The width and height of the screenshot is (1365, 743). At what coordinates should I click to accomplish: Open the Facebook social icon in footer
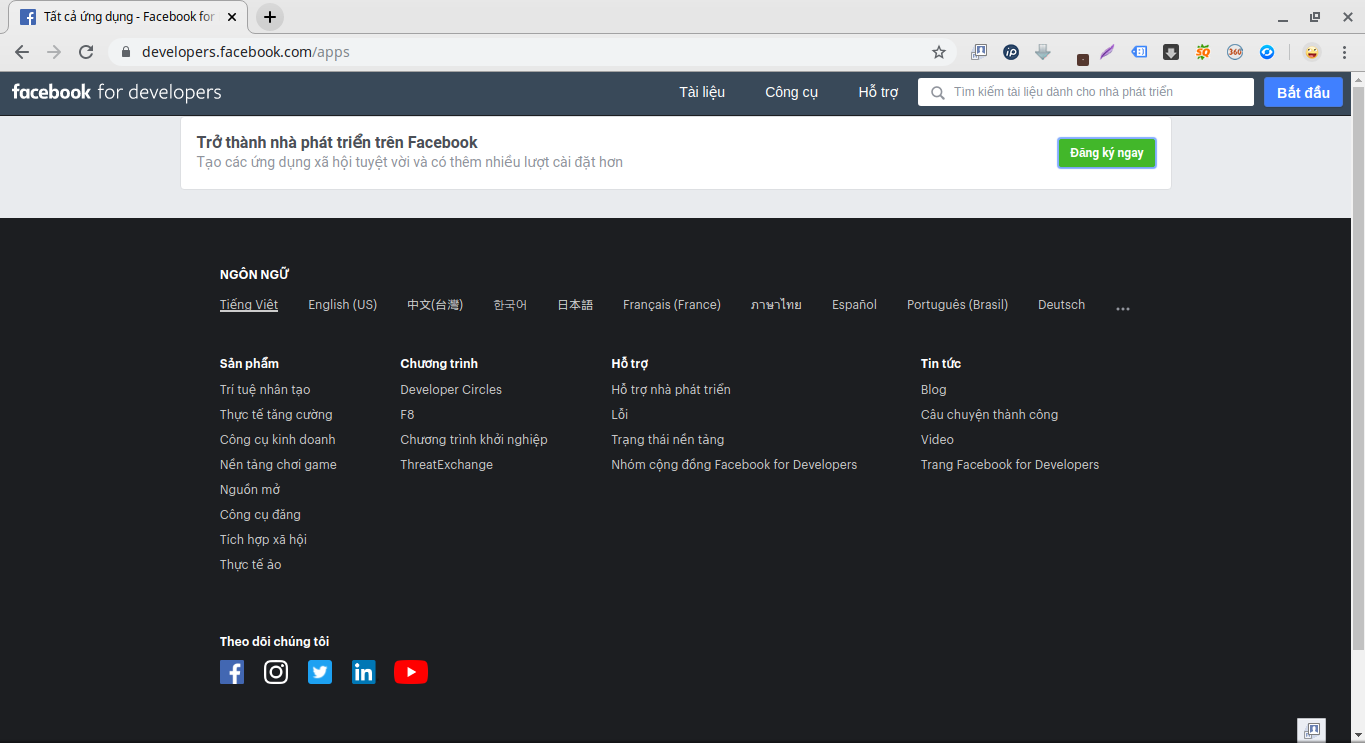coord(232,672)
